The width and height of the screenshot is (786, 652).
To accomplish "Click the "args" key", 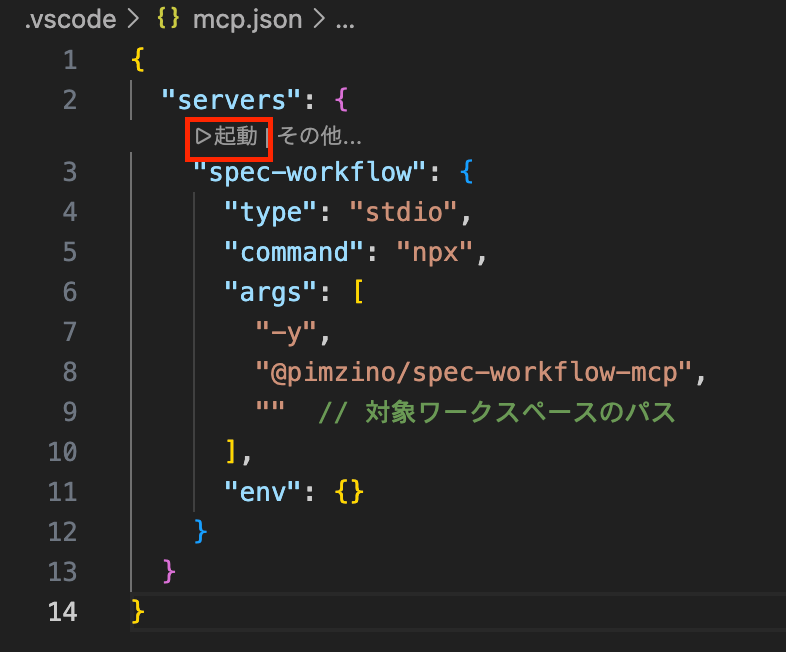I will pyautogui.click(x=271, y=292).
